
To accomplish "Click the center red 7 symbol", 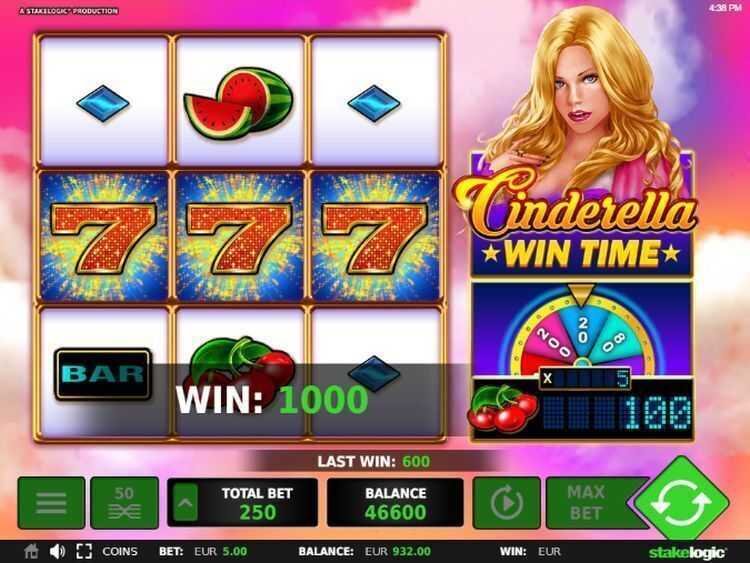I will point(240,238).
